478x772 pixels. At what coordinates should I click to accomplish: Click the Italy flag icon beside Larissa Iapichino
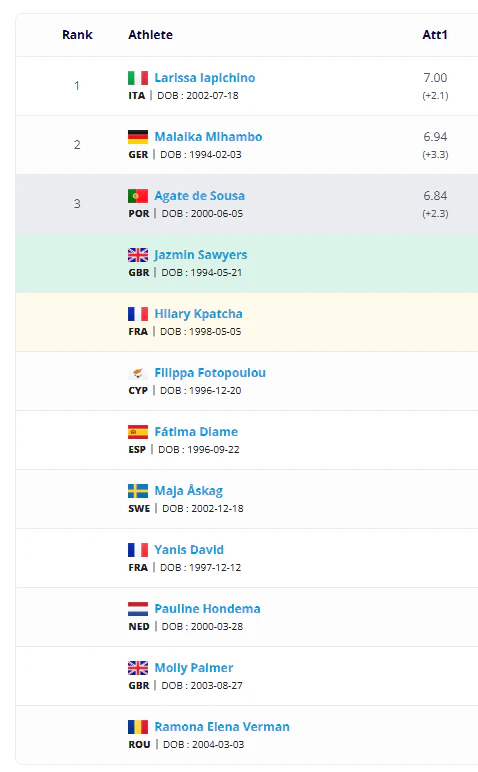point(138,78)
